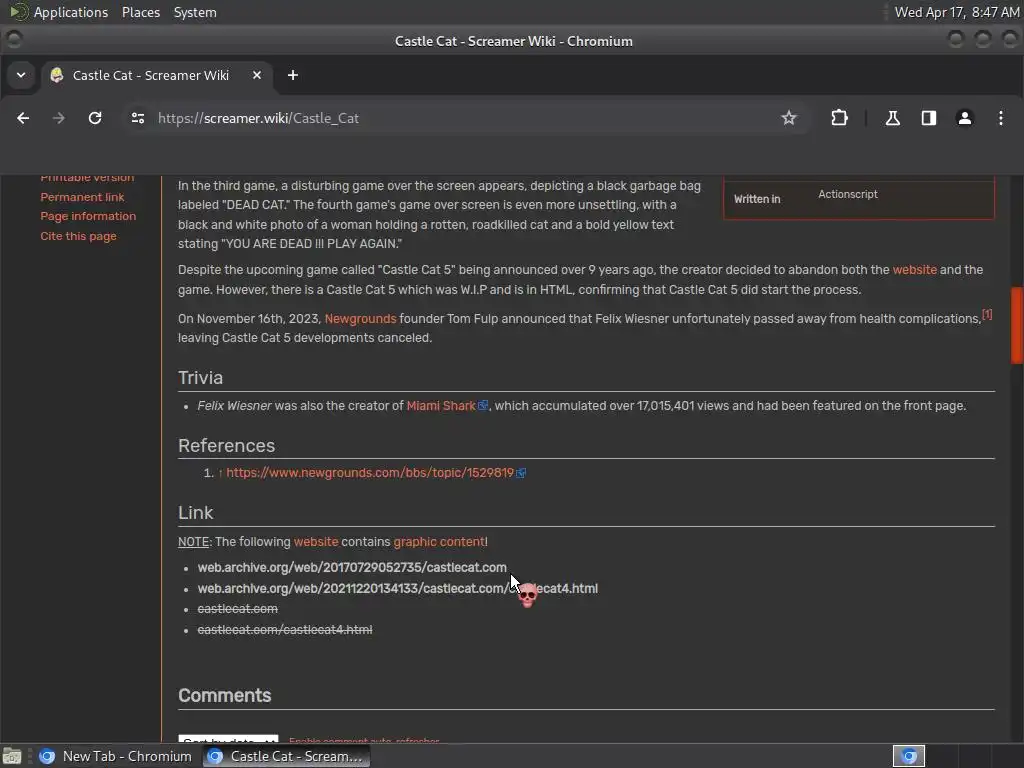Open the Page information sidebar link

tap(88, 216)
